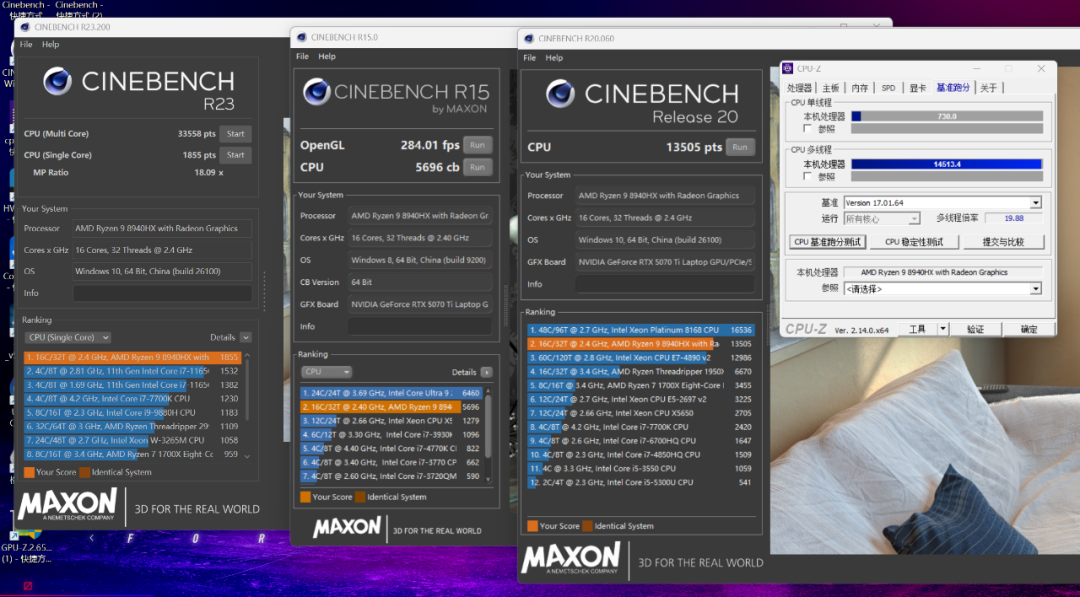1080x597 pixels.
Task: Click the Cinebench R15 title bar icon
Action: pyautogui.click(x=302, y=37)
